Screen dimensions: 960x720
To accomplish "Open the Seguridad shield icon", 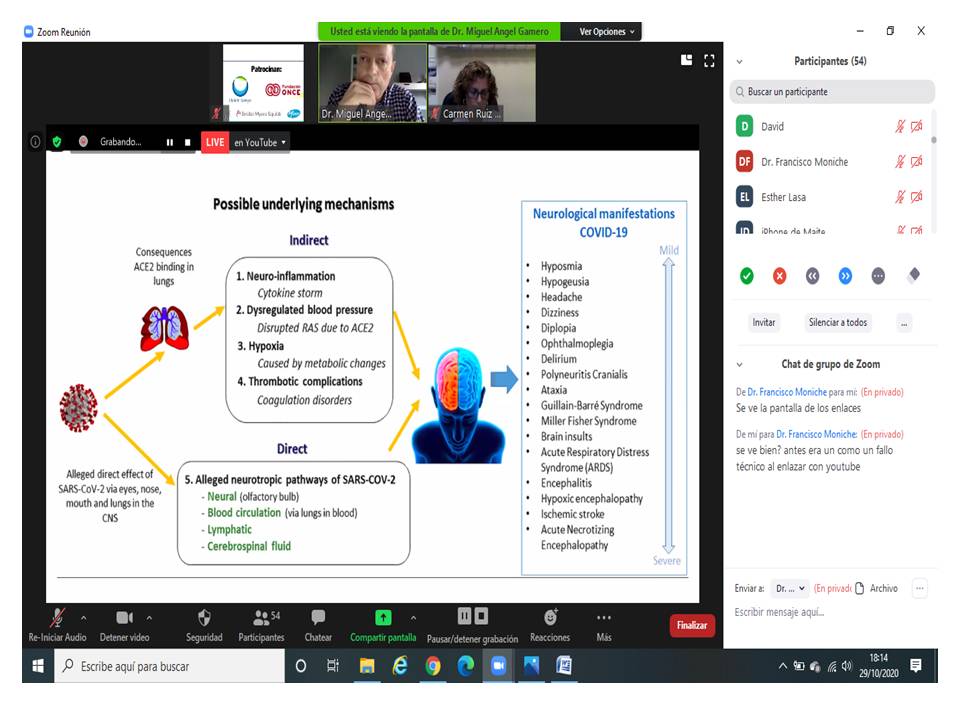I will click(204, 618).
